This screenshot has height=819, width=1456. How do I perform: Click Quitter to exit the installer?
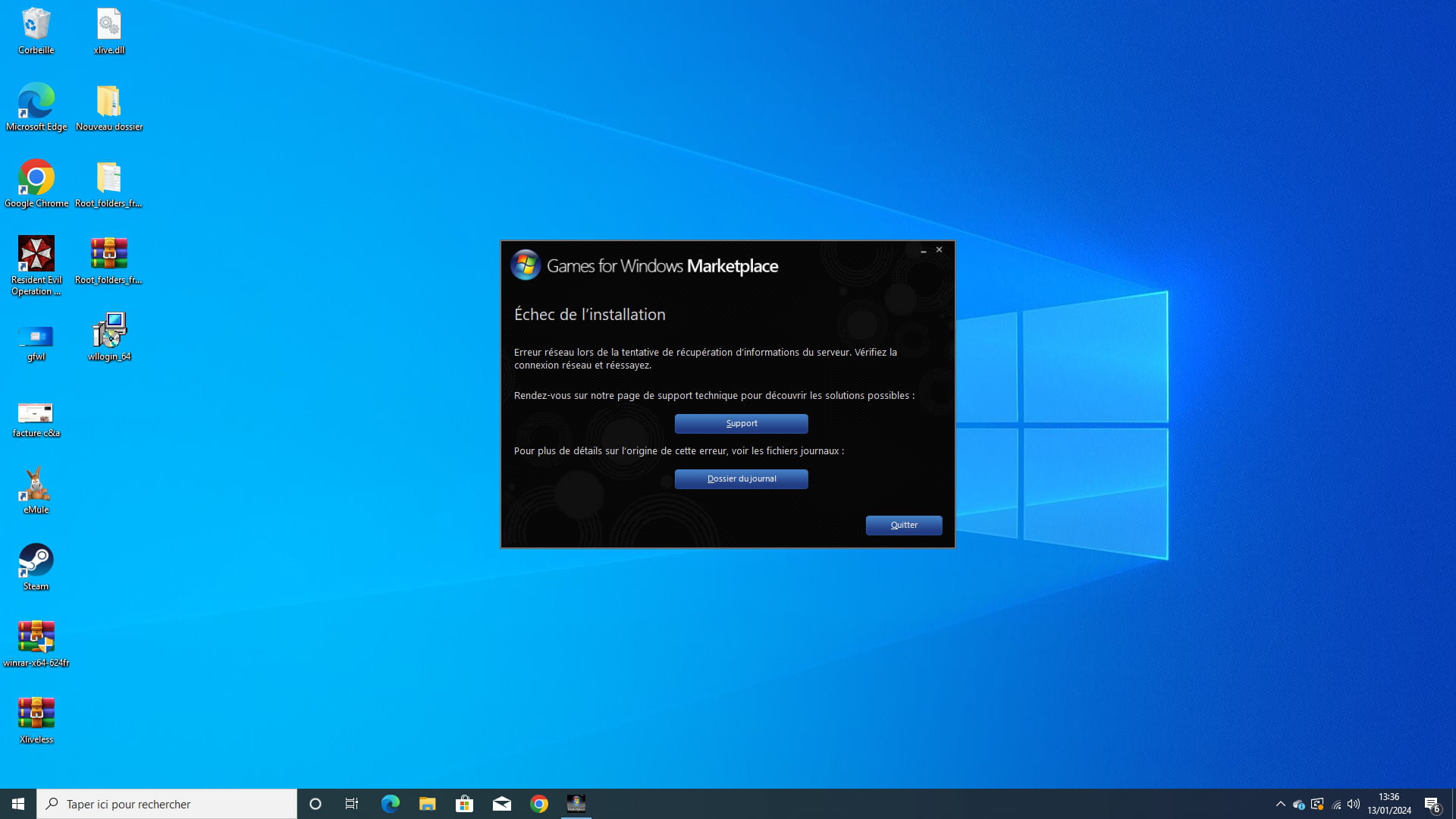click(x=904, y=525)
